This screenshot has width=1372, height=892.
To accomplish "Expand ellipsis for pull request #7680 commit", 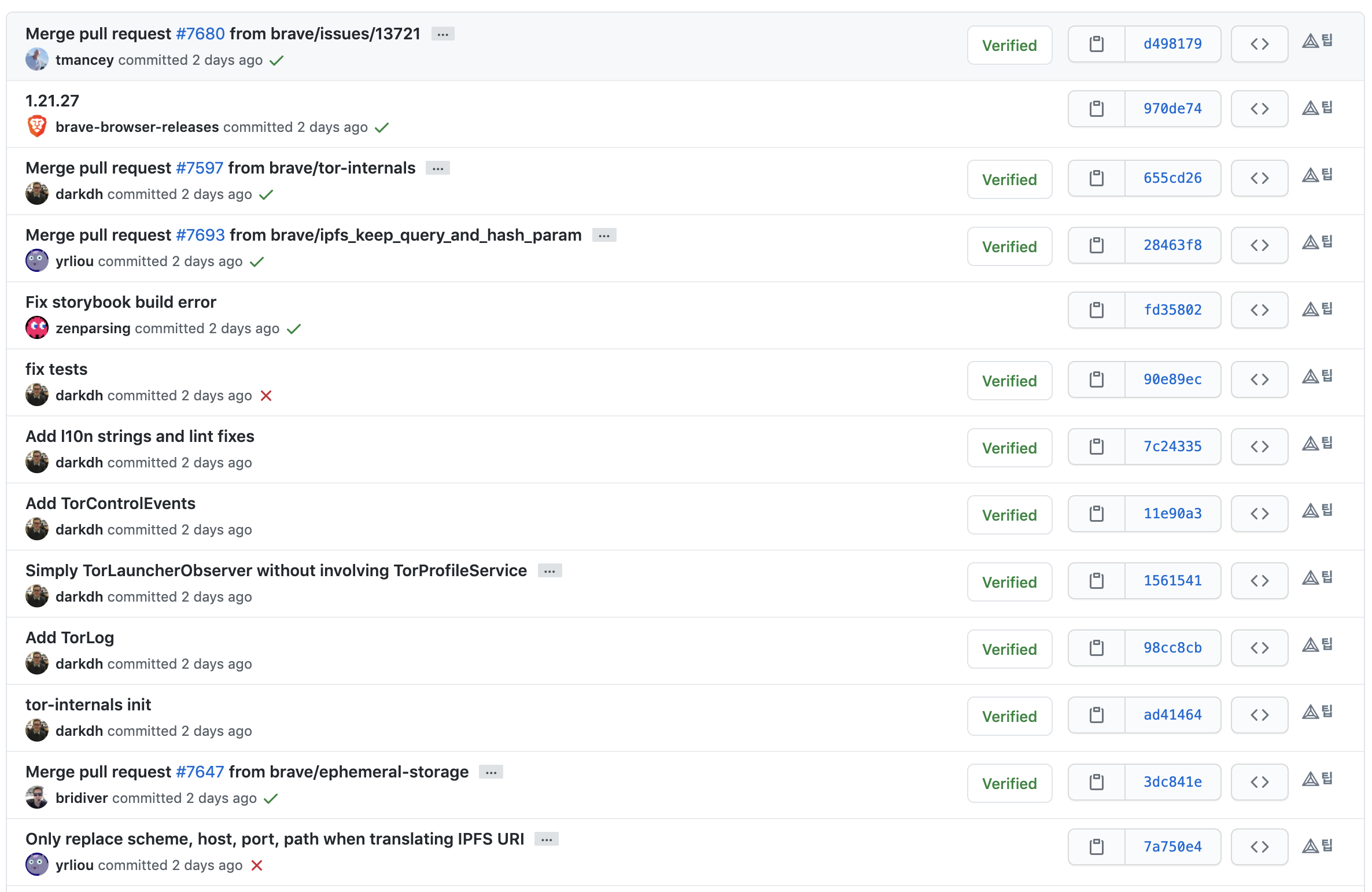I will point(442,34).
